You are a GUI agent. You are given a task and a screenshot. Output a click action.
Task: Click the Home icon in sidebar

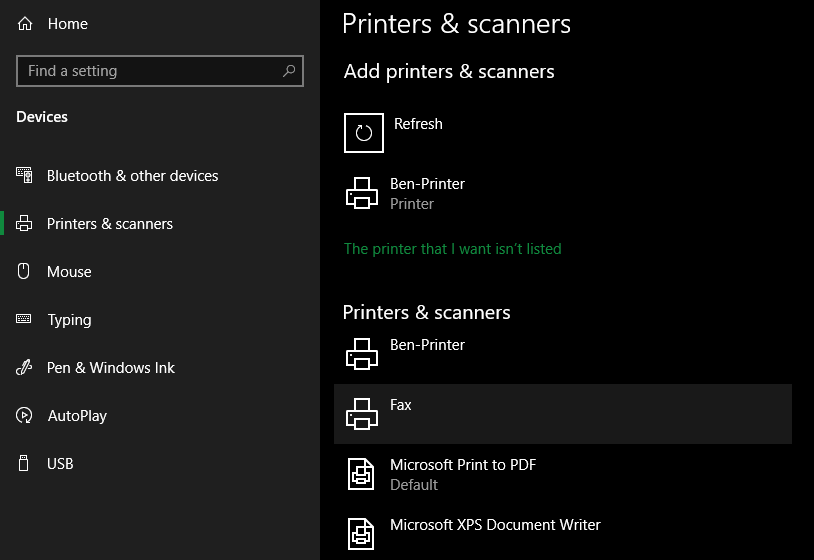(x=25, y=24)
